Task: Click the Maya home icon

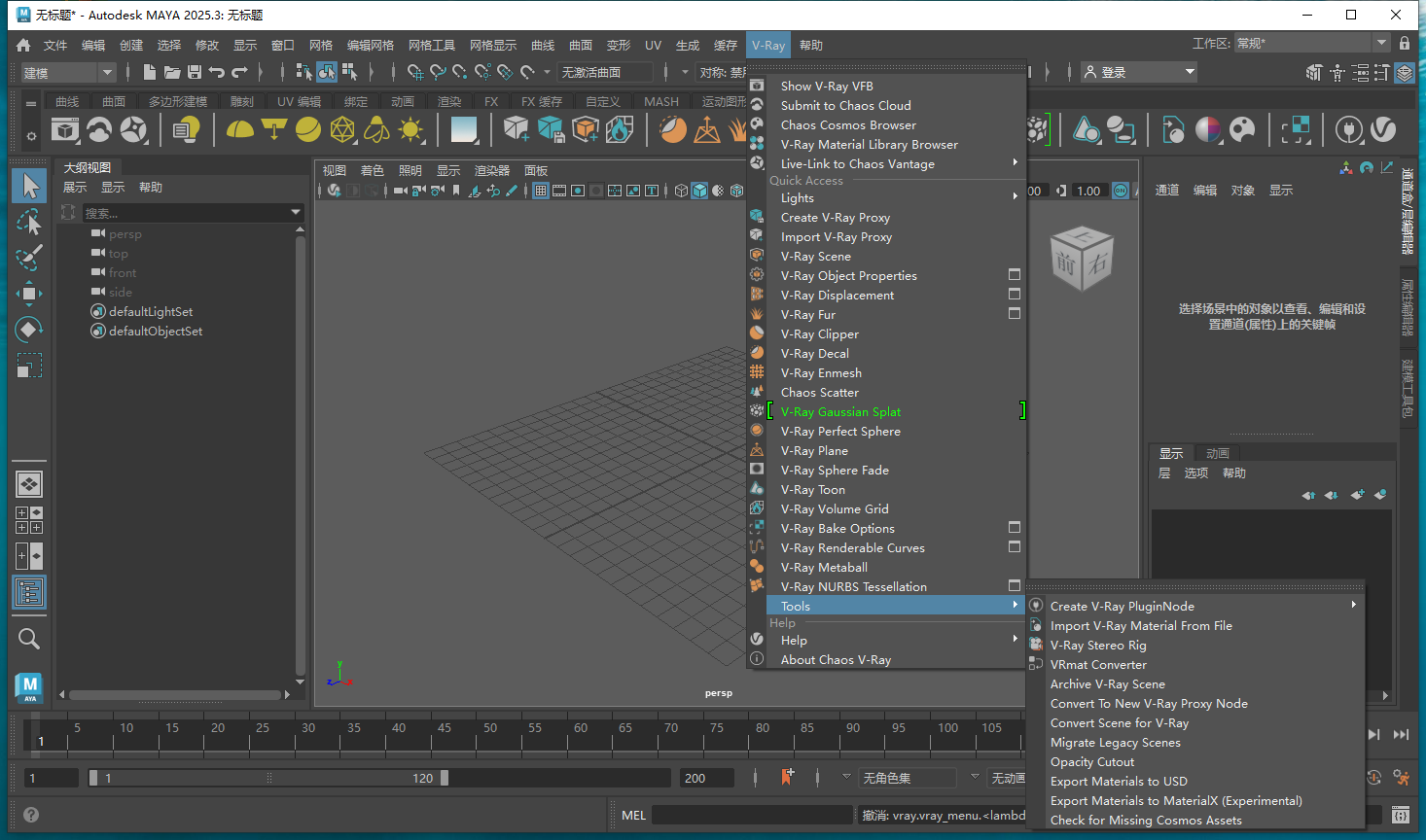Action: click(x=23, y=45)
